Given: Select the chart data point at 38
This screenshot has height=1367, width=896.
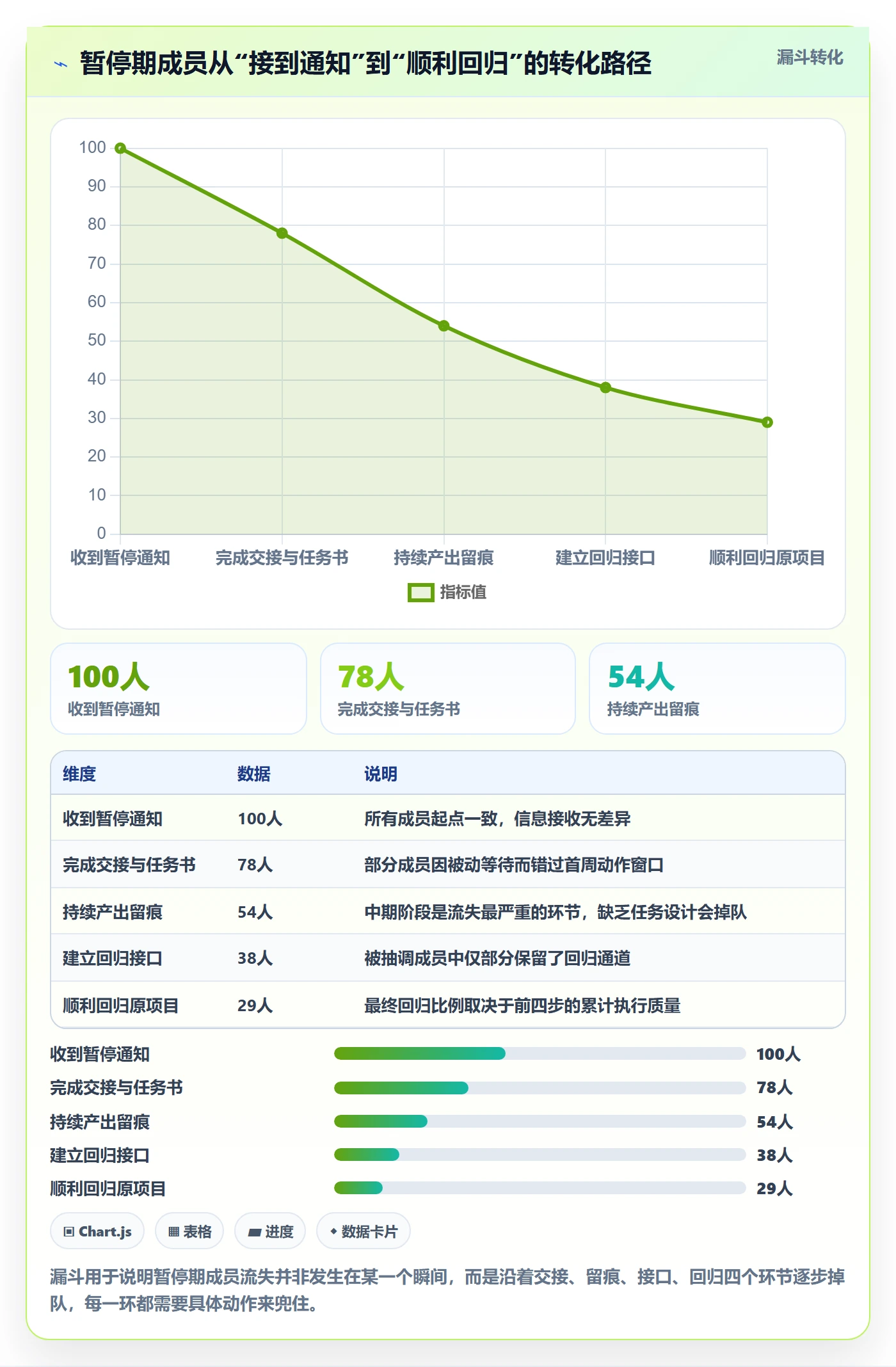Looking at the screenshot, I should [605, 387].
